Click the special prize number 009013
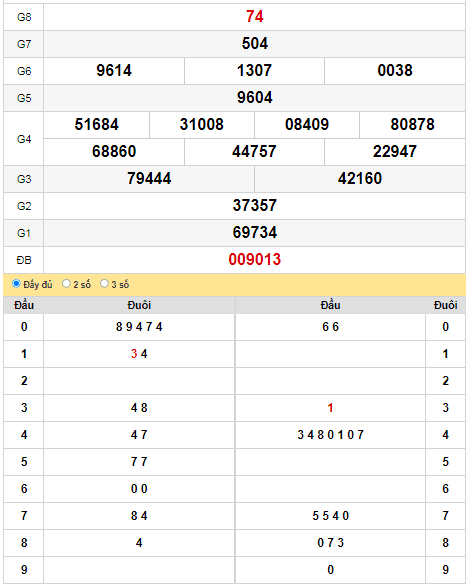Viewport: 470px width, 586px height. 254,259
